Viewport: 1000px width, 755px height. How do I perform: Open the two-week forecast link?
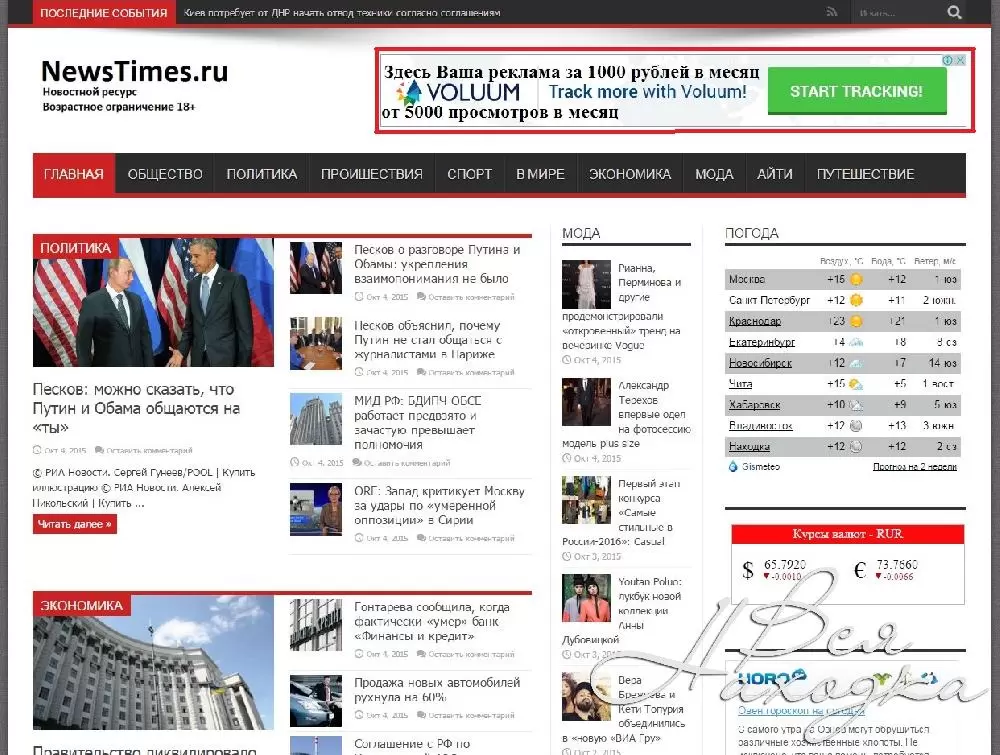coord(914,467)
